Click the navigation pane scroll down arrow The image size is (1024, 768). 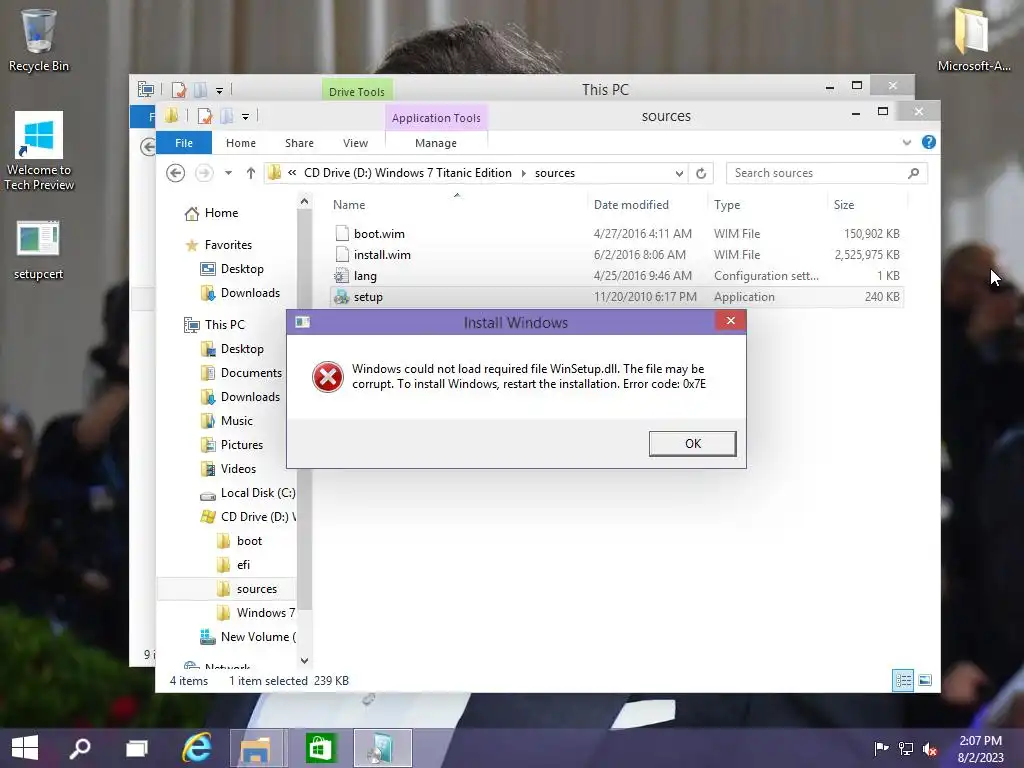[x=304, y=661]
